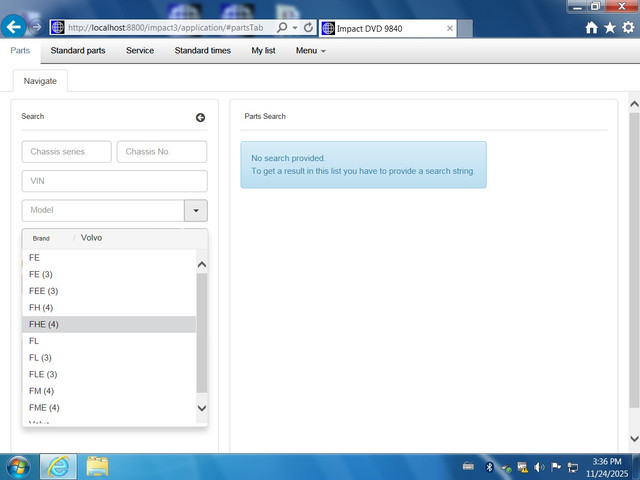Click the browser forward arrow button

[37, 27]
